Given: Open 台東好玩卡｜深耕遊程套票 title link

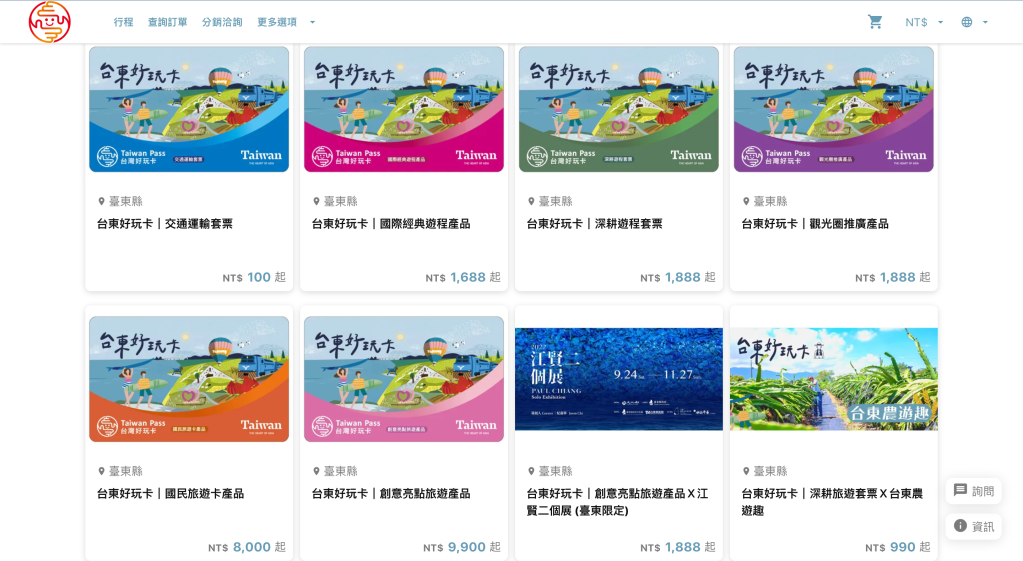Looking at the screenshot, I should point(594,224).
